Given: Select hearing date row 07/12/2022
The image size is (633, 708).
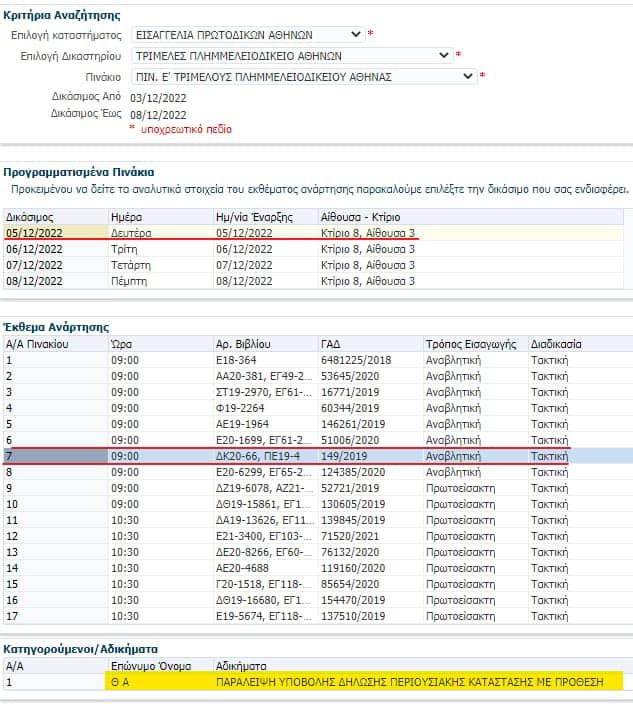Looking at the screenshot, I should (x=313, y=265).
